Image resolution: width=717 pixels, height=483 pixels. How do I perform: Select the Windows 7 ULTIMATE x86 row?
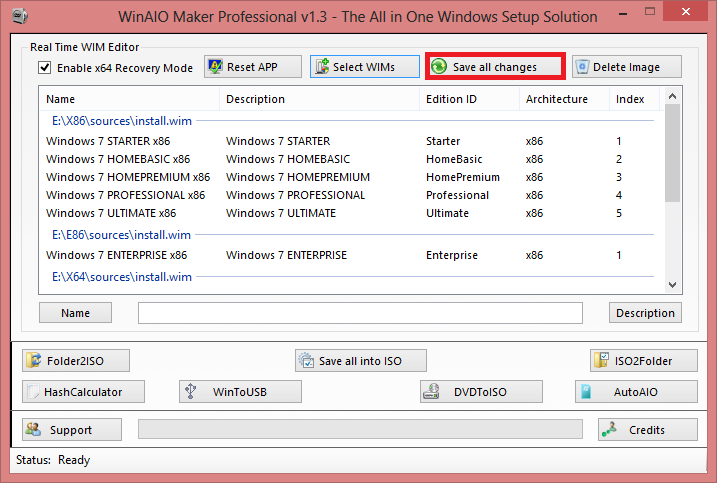(x=111, y=213)
